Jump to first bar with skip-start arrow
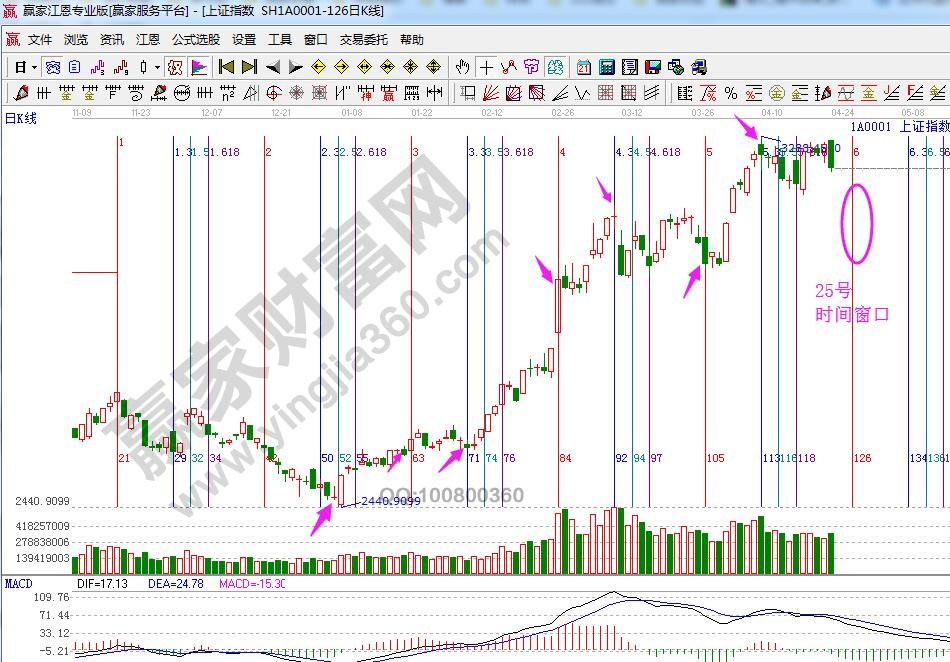Viewport: 950px width, 662px height. pyautogui.click(x=227, y=67)
